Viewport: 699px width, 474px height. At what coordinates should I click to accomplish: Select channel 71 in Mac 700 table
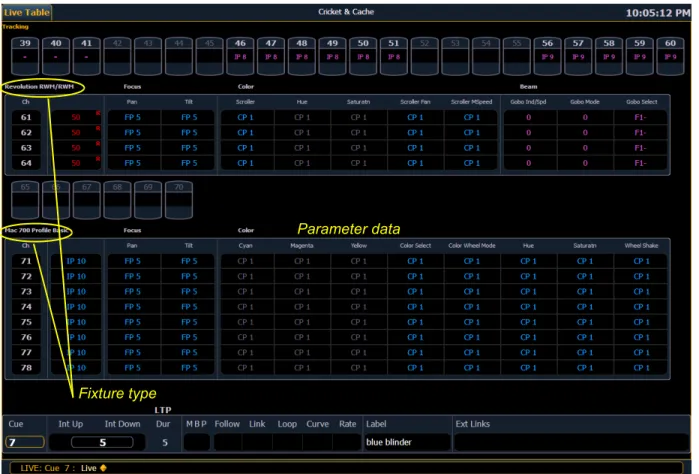(x=26, y=261)
